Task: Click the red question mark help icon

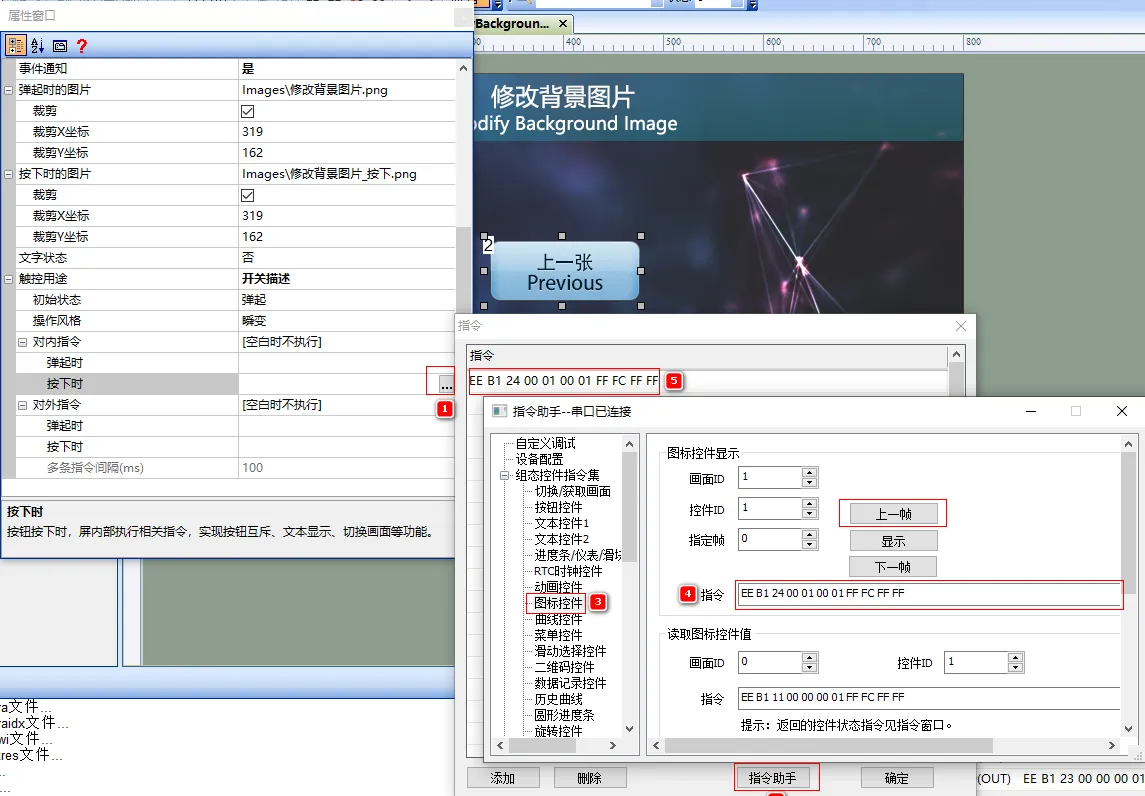Action: 84,45
